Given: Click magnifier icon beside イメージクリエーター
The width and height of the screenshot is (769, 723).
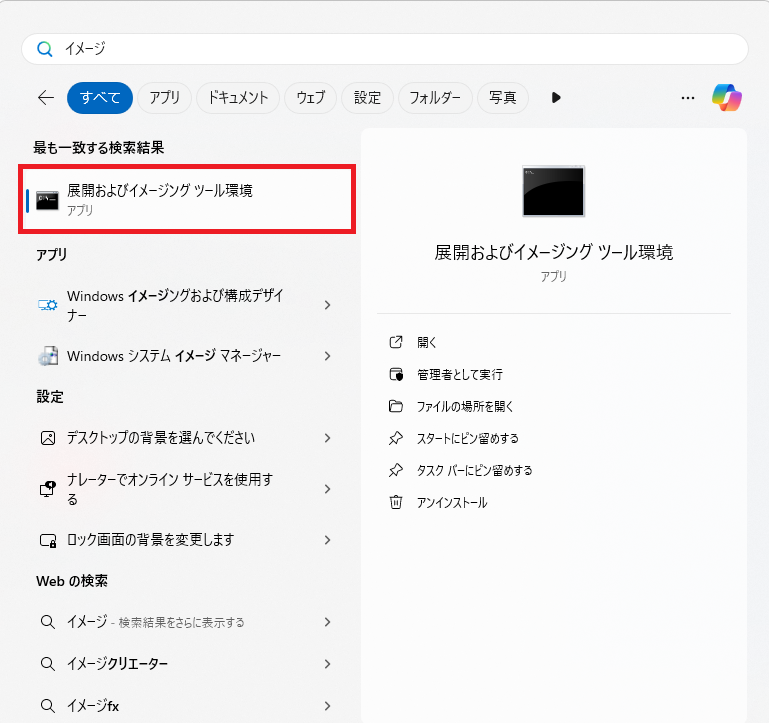Looking at the screenshot, I should [x=48, y=664].
